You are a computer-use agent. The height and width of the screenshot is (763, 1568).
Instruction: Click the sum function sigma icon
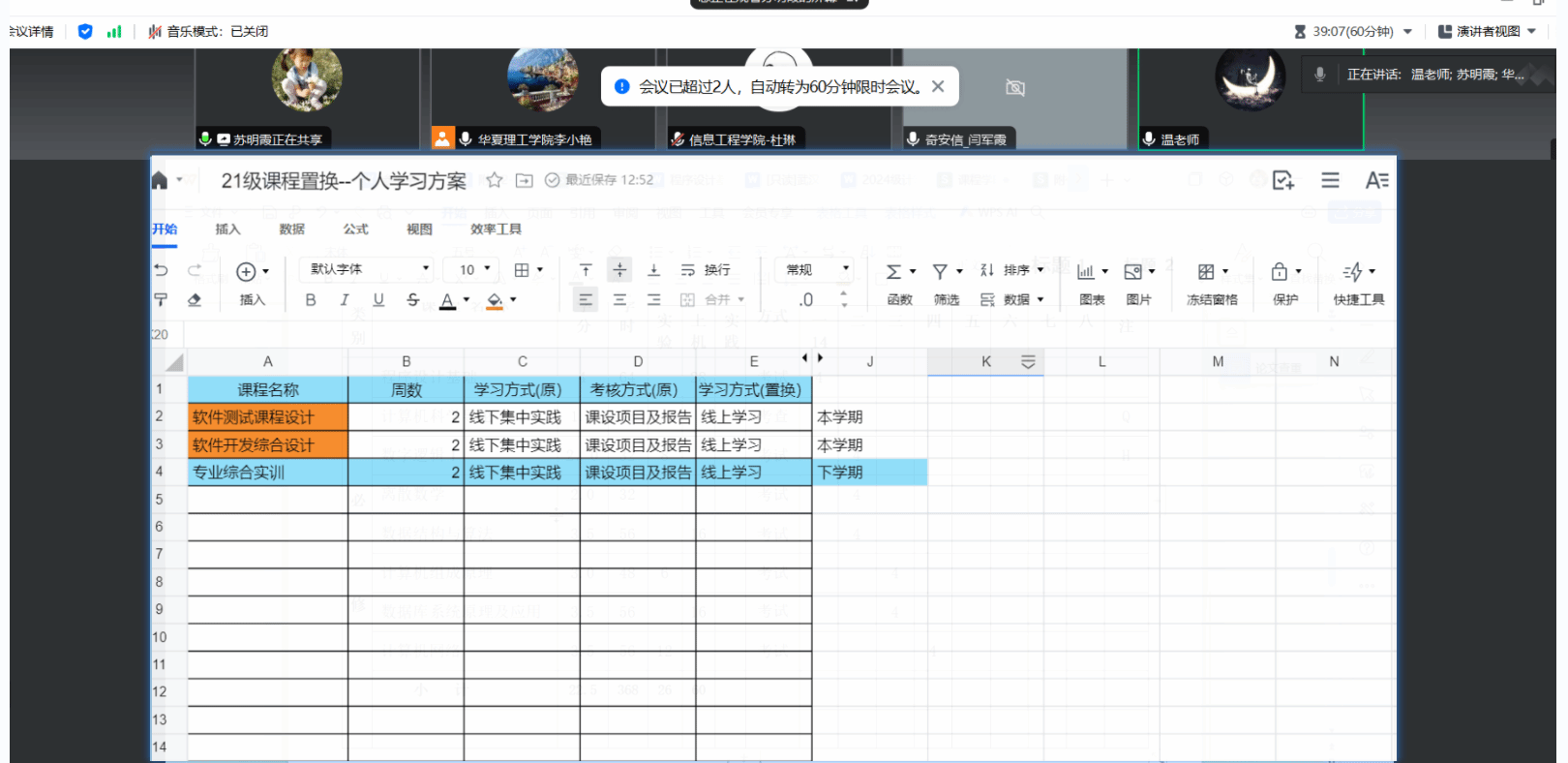(x=893, y=271)
